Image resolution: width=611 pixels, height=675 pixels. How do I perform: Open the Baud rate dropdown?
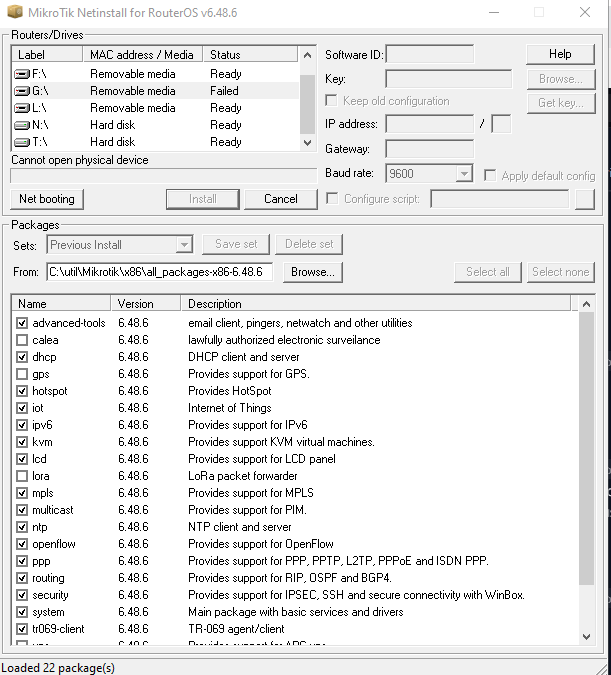coord(464,173)
